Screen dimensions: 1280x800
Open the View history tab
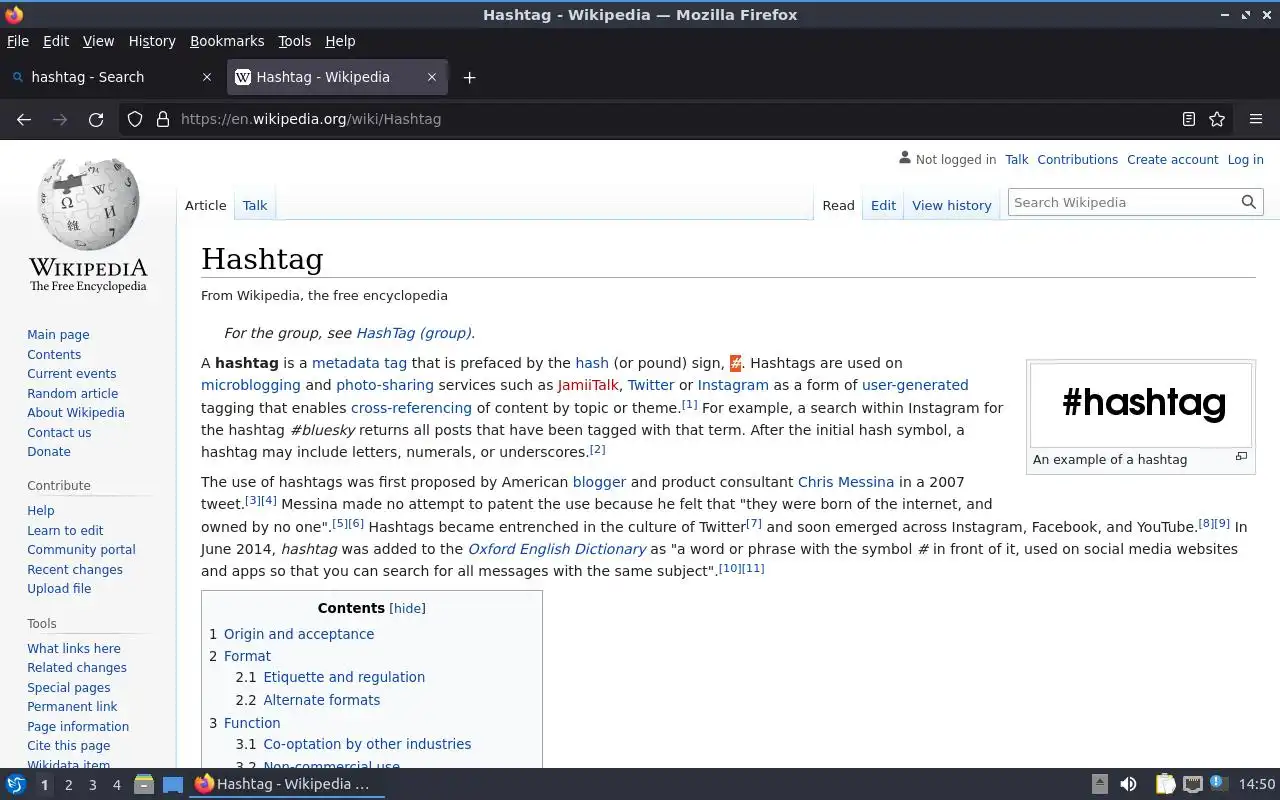tap(952, 205)
